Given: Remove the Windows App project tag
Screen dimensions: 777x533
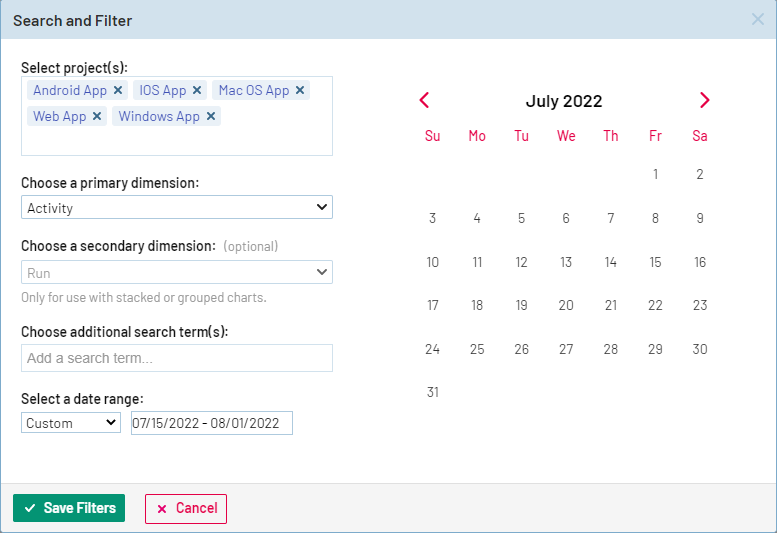Looking at the screenshot, I should (x=211, y=116).
